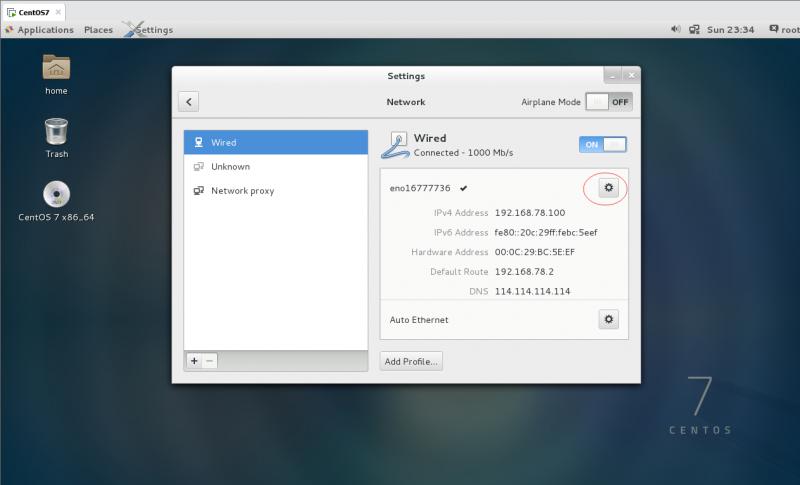The width and height of the screenshot is (800, 485).
Task: Click the Wired connection plug icon
Action: (x=395, y=145)
